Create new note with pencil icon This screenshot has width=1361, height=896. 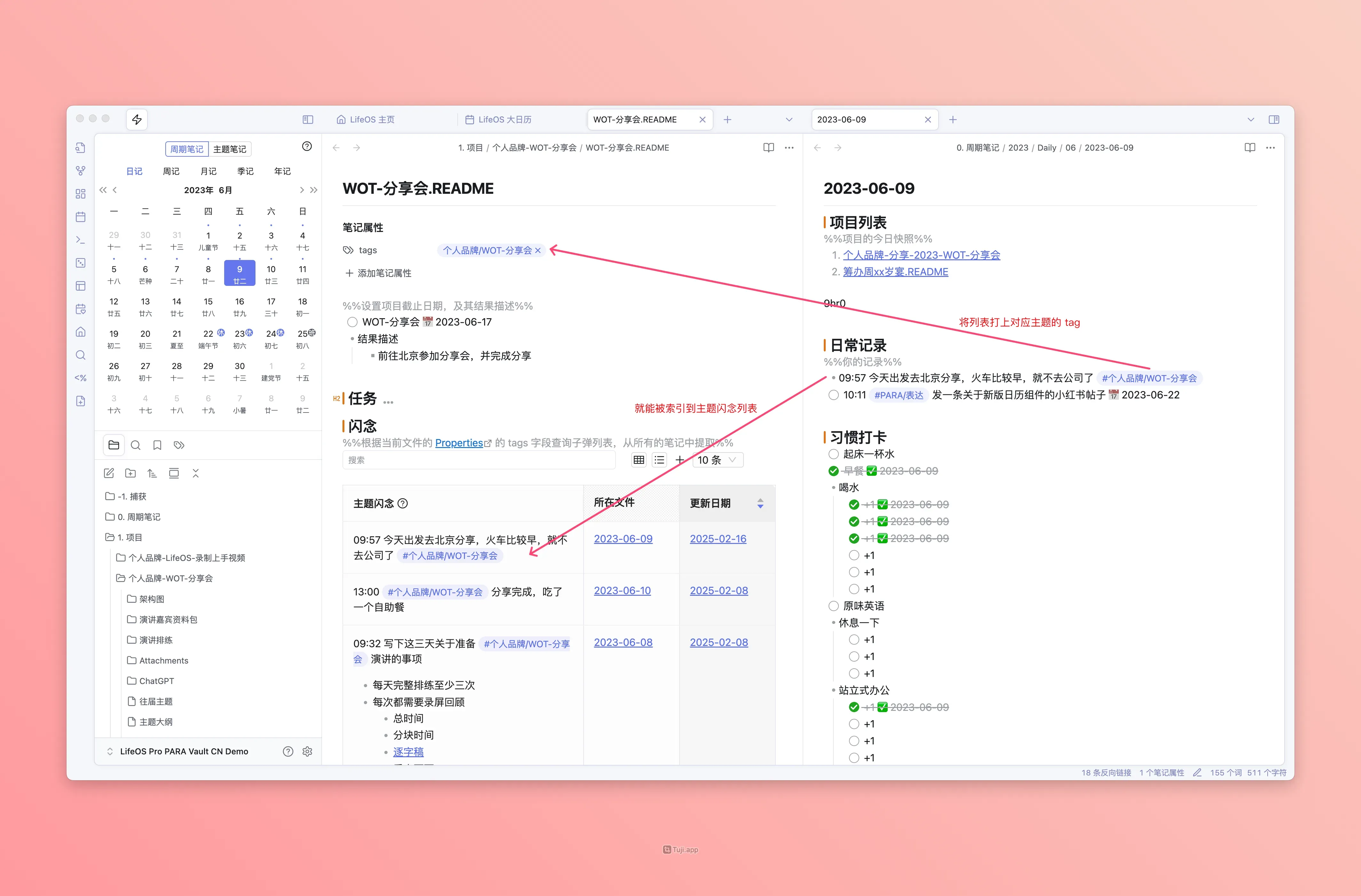(109, 474)
